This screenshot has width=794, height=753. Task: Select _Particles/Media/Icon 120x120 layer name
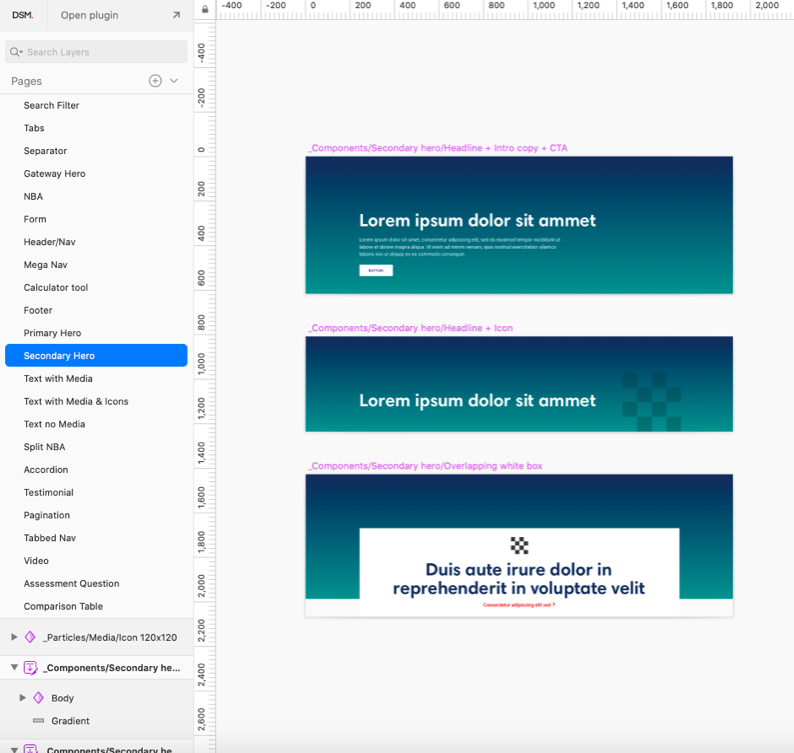tap(110, 638)
